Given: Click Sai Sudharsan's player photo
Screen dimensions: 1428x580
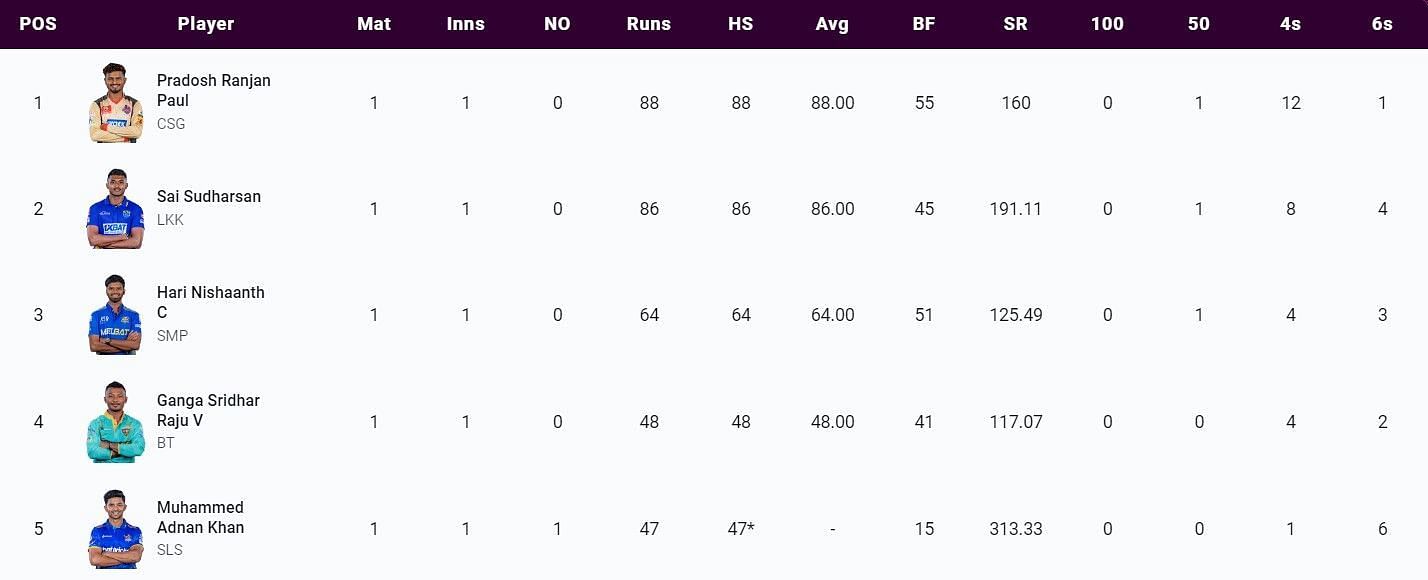Looking at the screenshot, I should [115, 209].
